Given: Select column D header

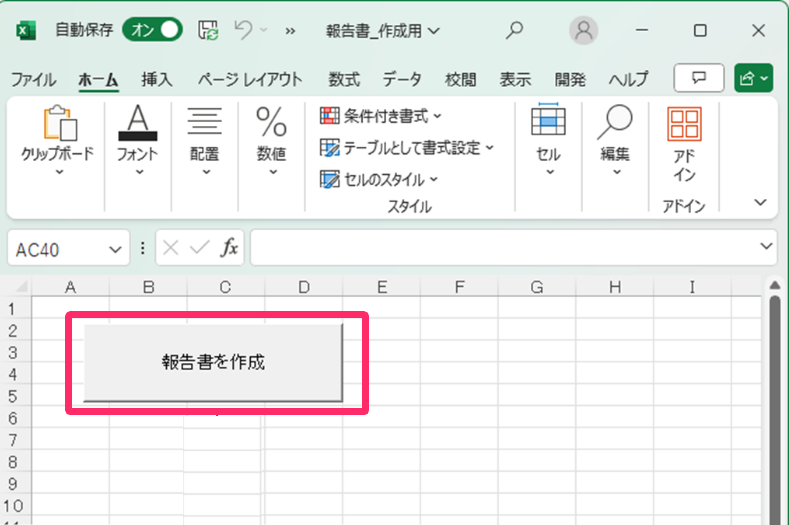Looking at the screenshot, I should click(304, 287).
